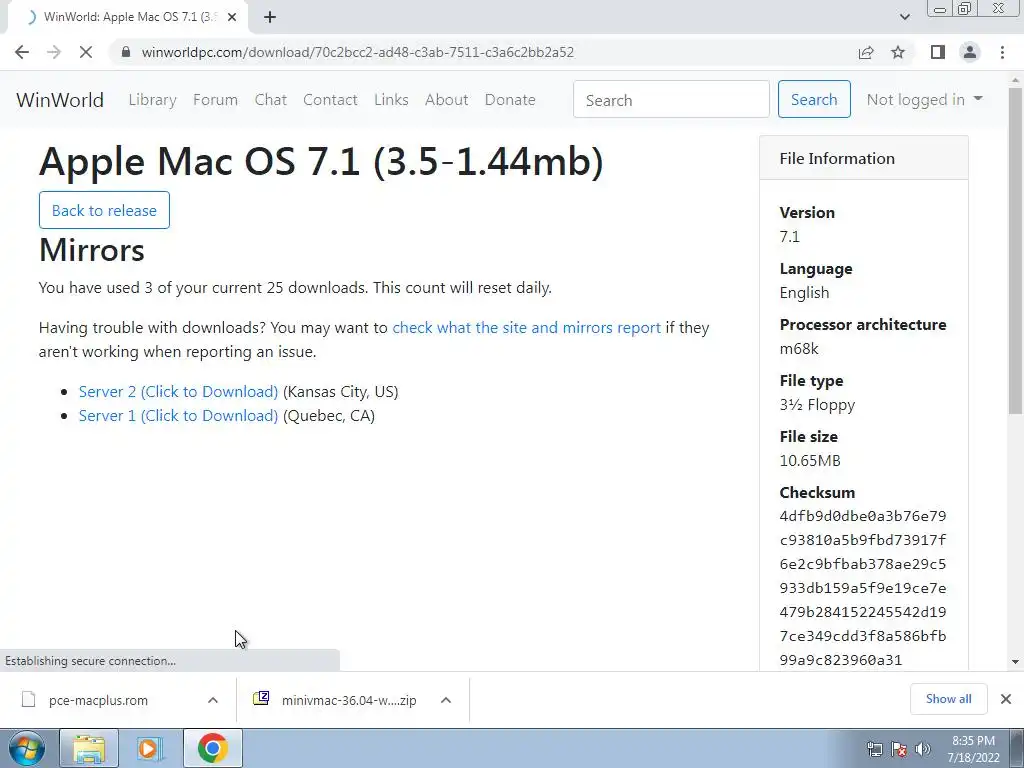Close the downloads bar
1024x768 pixels.
1006,699
